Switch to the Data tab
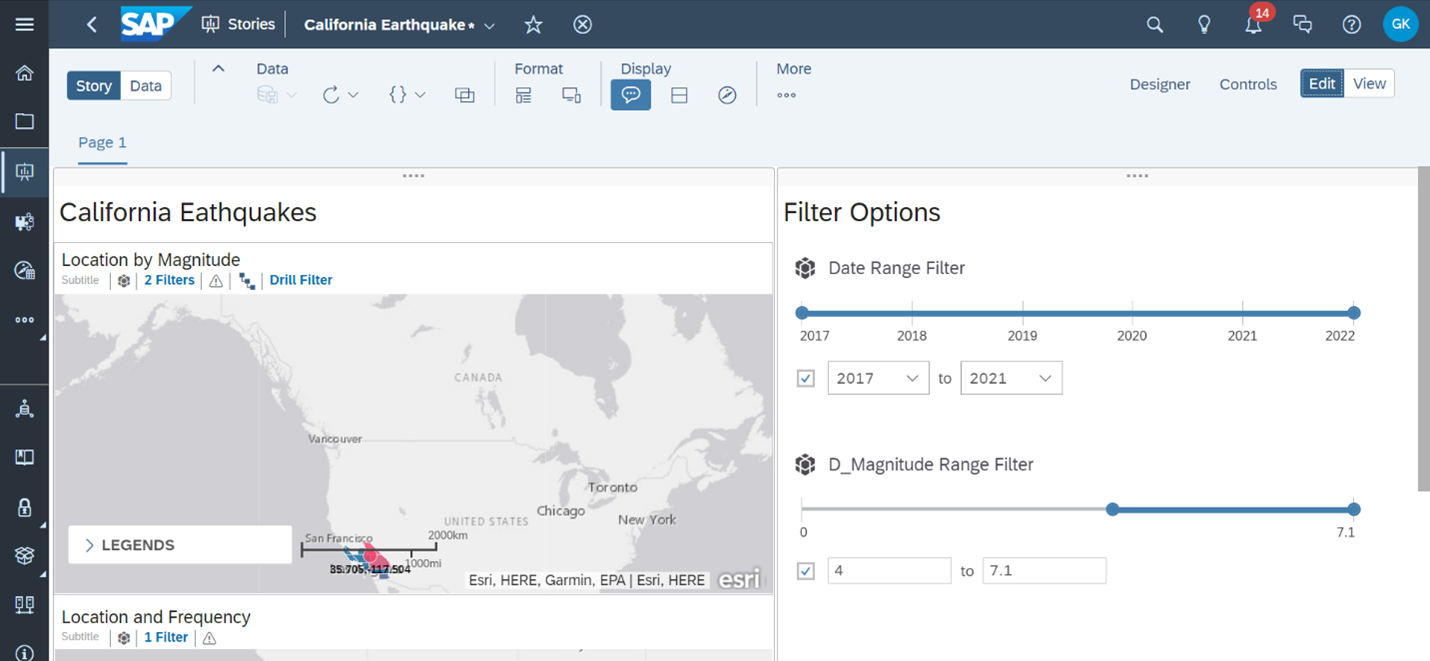 [x=146, y=86]
